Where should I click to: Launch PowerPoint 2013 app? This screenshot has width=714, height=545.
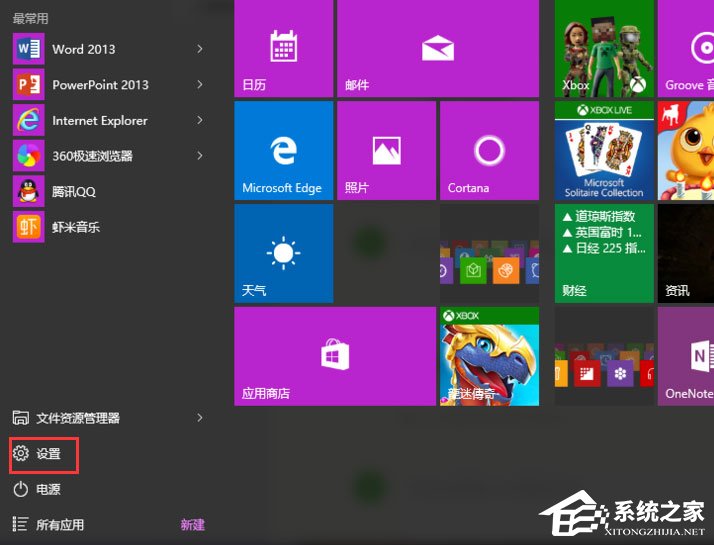coord(99,85)
